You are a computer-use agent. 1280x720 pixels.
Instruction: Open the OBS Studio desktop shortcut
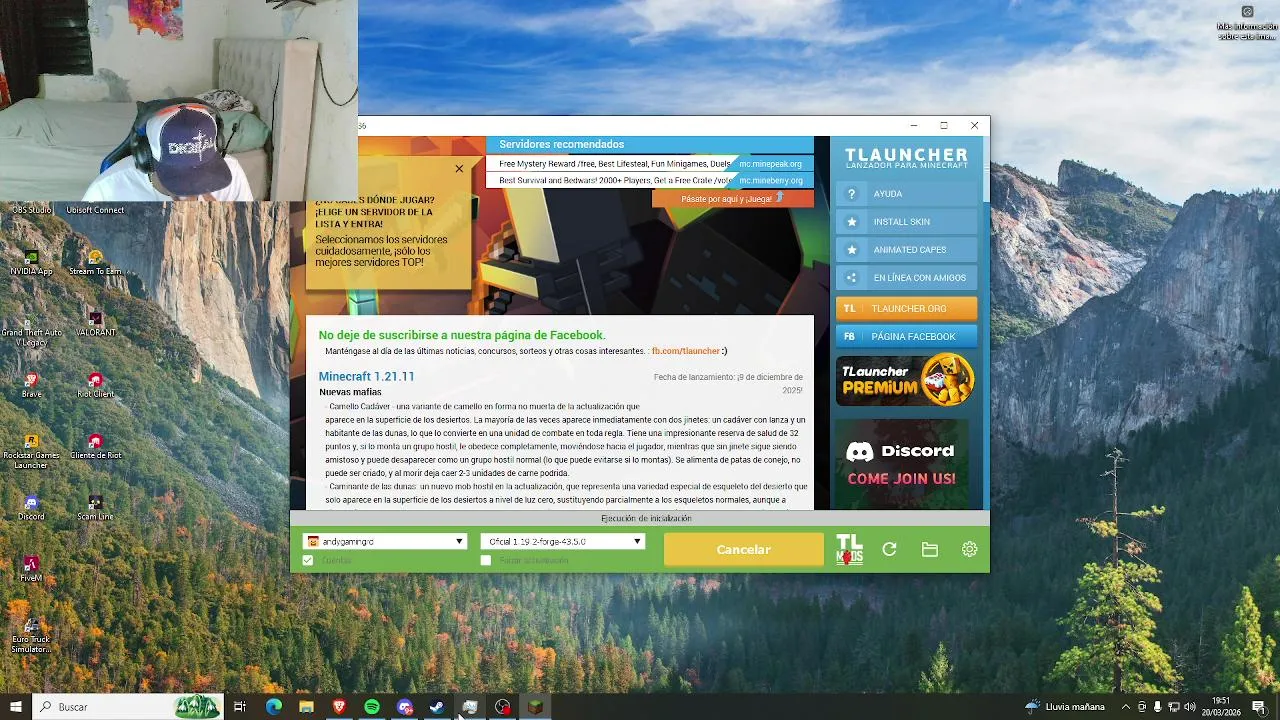click(32, 210)
